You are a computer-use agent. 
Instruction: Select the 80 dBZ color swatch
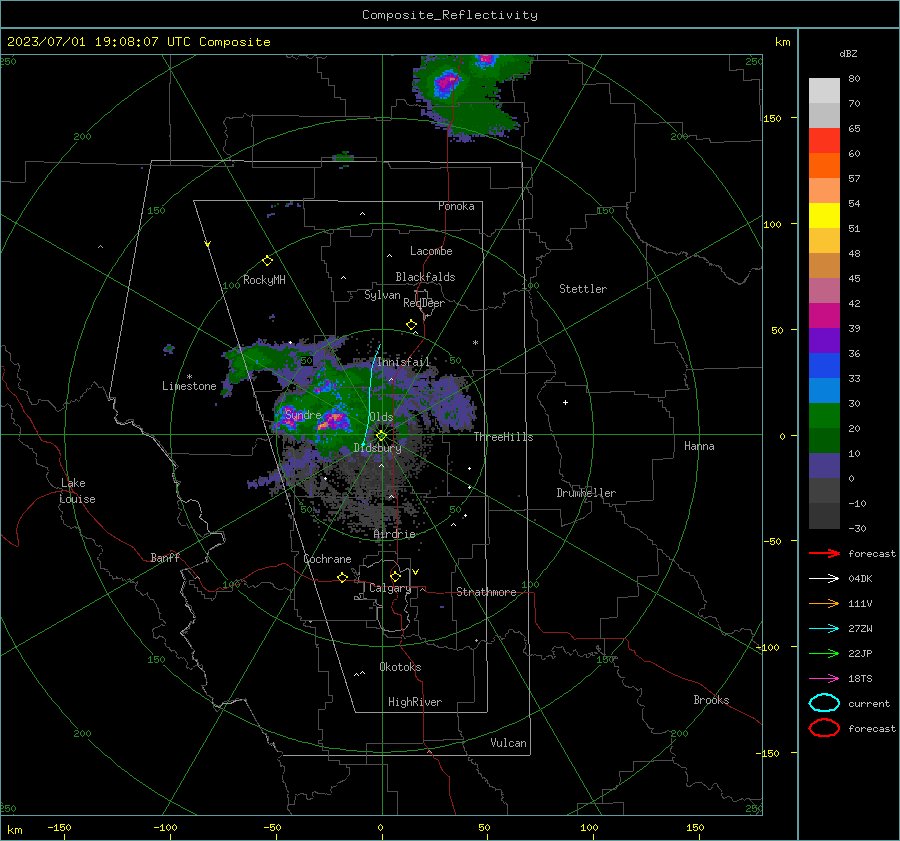(x=824, y=90)
